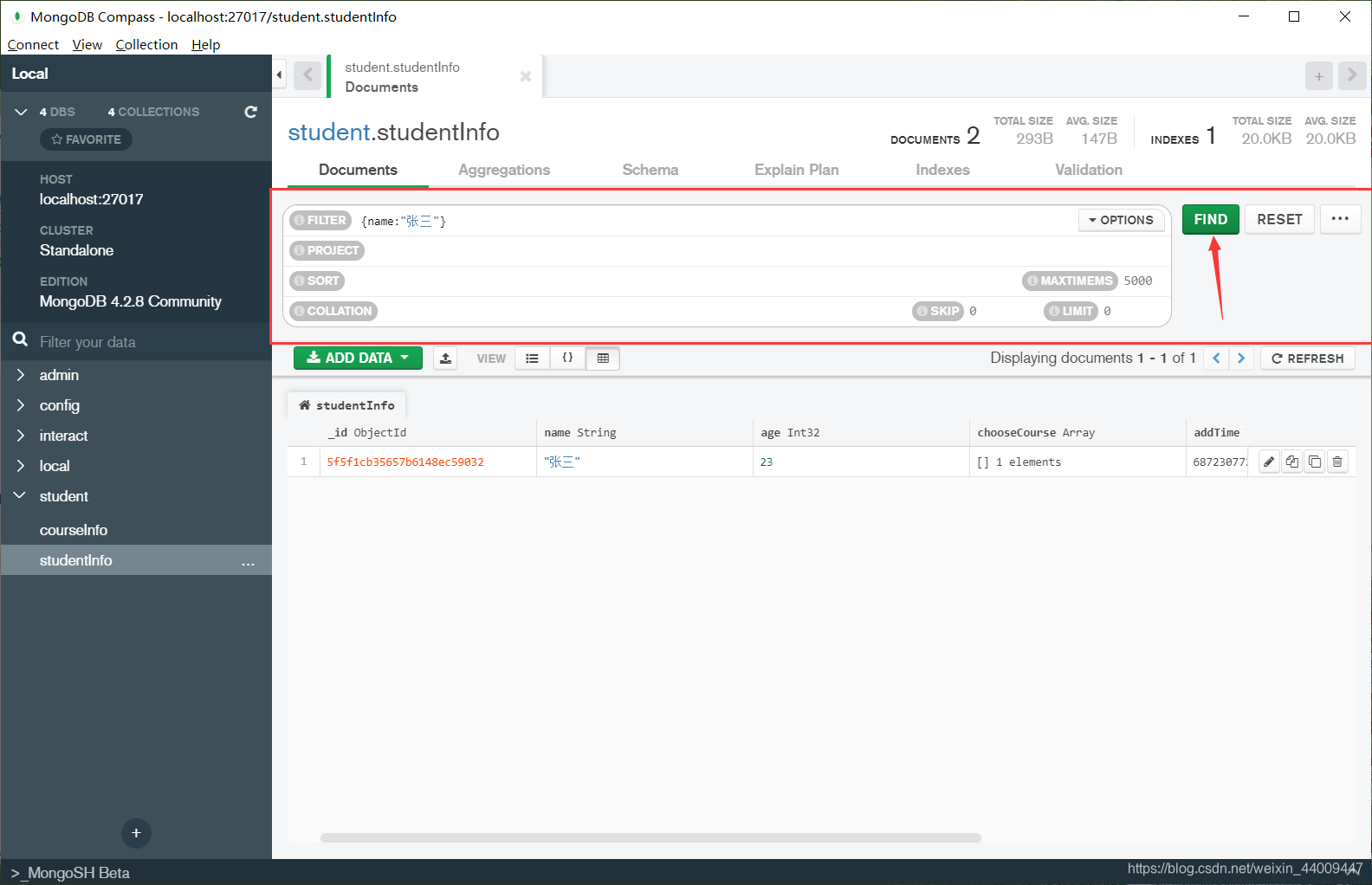Viewport: 1372px width, 885px height.
Task: Close the student.studentInfo tab
Action: pyautogui.click(x=525, y=76)
